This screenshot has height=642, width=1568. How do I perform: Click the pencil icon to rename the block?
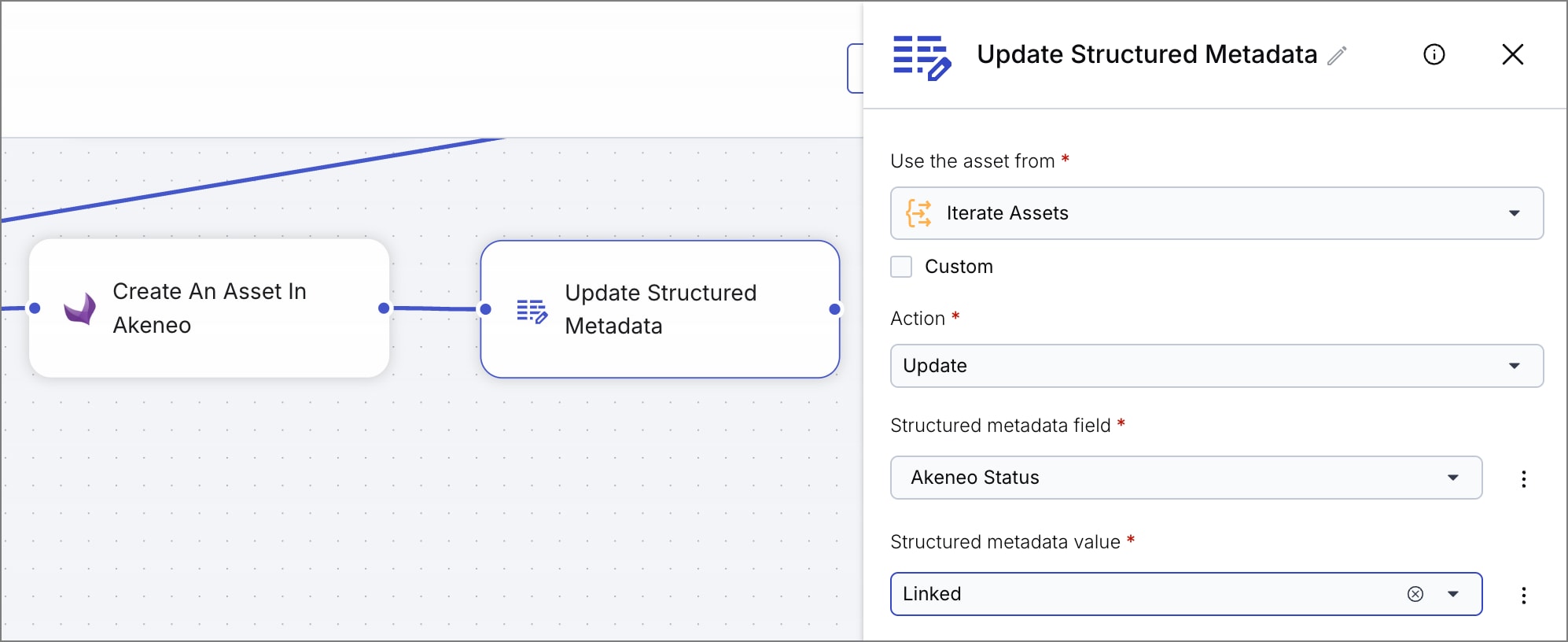point(1337,55)
